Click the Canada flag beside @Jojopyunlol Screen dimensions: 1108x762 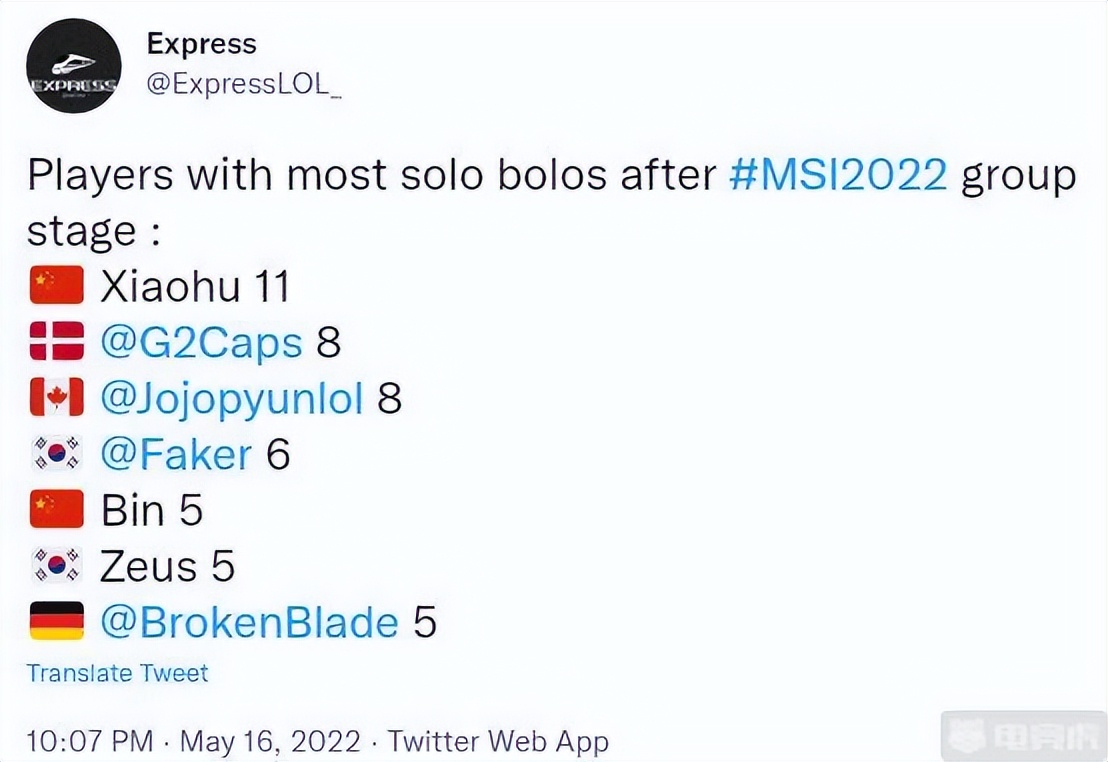pos(56,399)
